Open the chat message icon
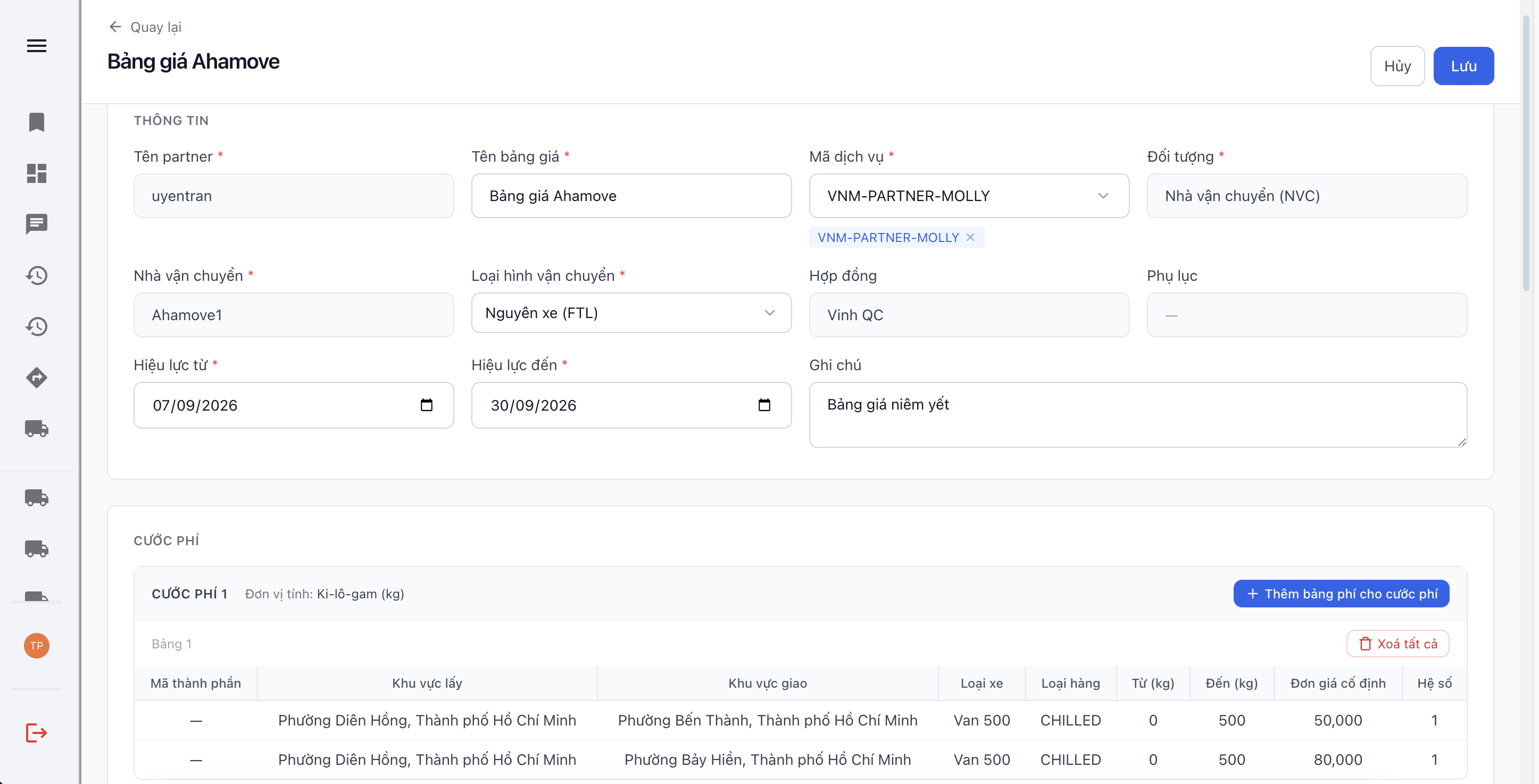1539x784 pixels. tap(37, 224)
